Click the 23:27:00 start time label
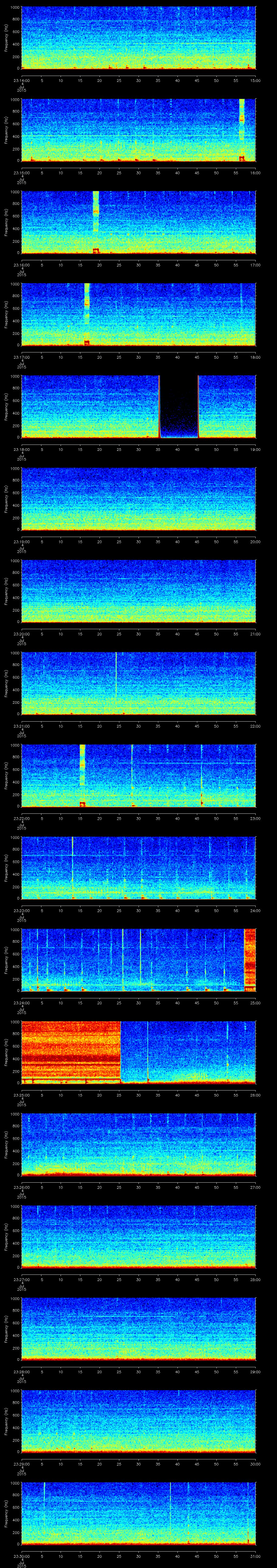This screenshot has width=277, height=1568. click(x=21, y=1279)
